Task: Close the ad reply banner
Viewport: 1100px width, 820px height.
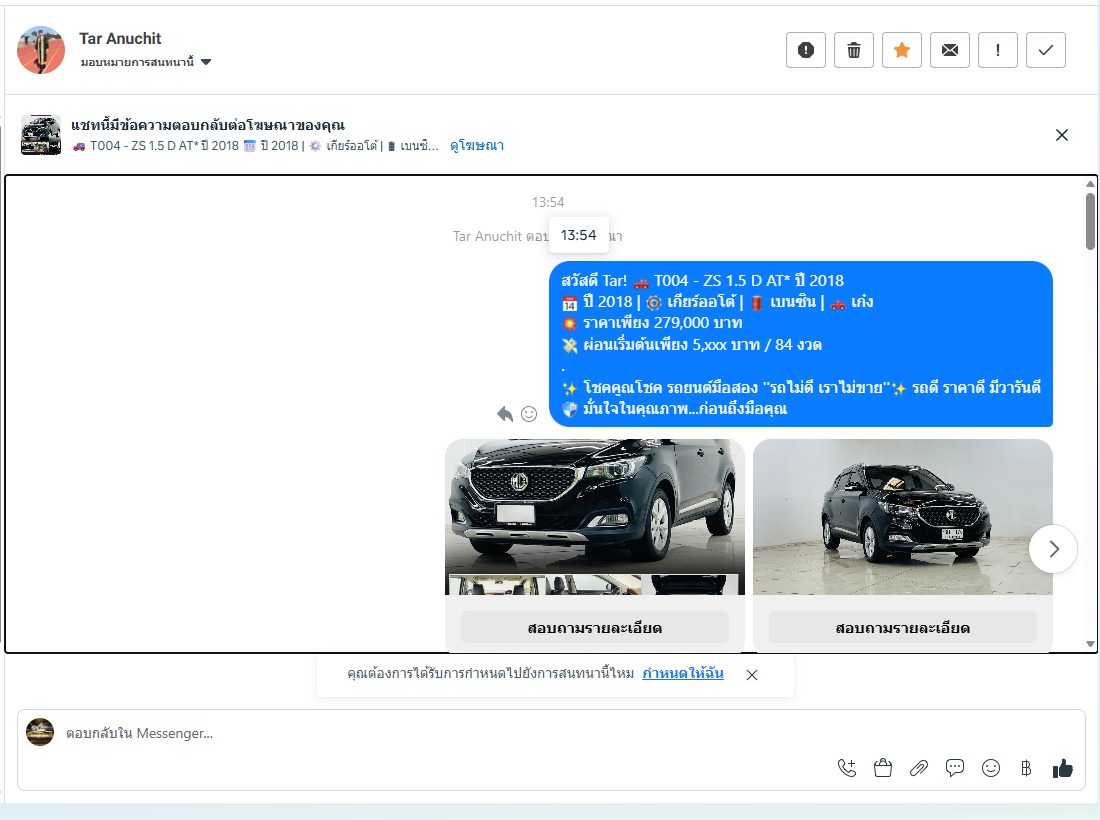Action: click(x=1062, y=135)
